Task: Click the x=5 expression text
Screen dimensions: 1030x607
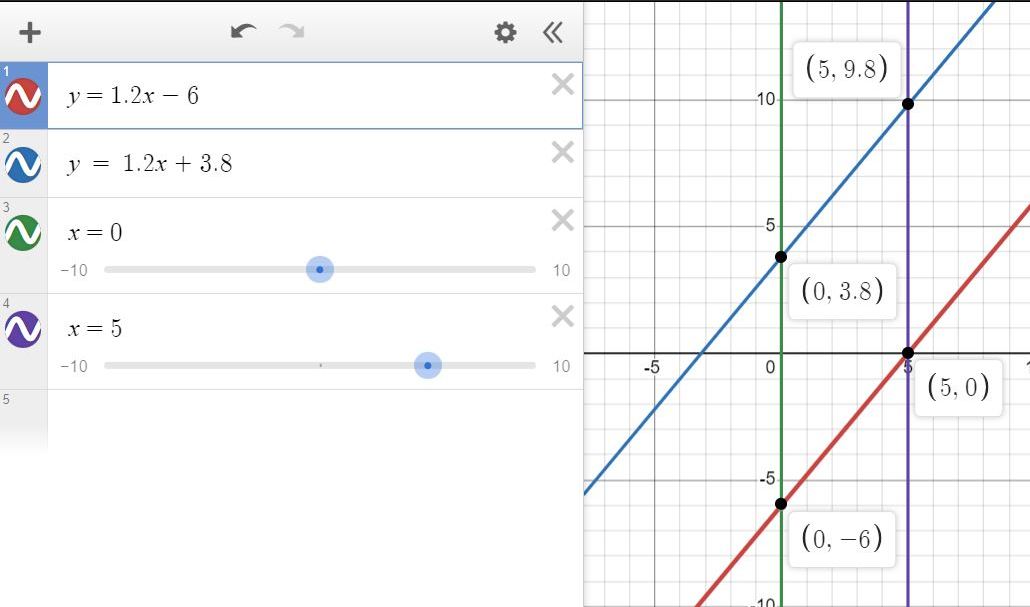Action: 95,328
